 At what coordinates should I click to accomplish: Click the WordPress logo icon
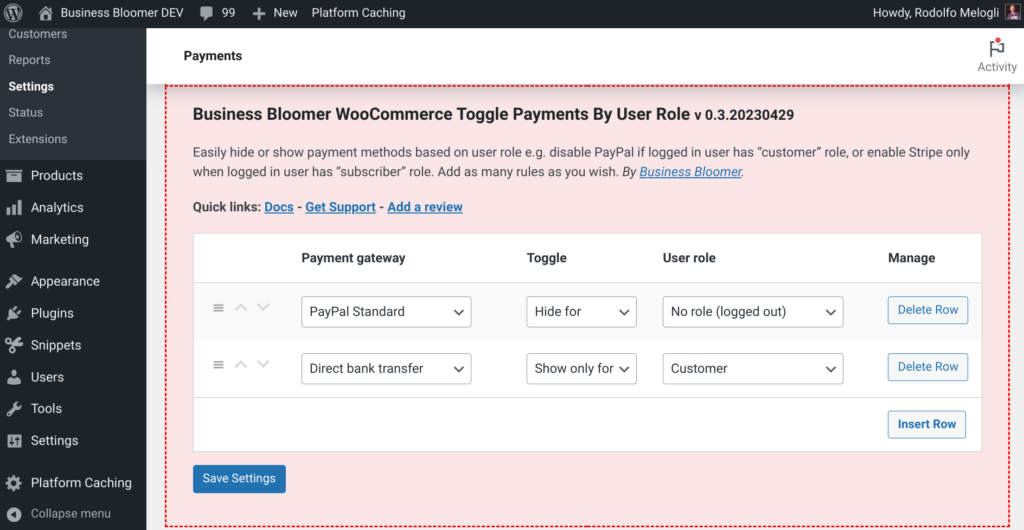[13, 12]
